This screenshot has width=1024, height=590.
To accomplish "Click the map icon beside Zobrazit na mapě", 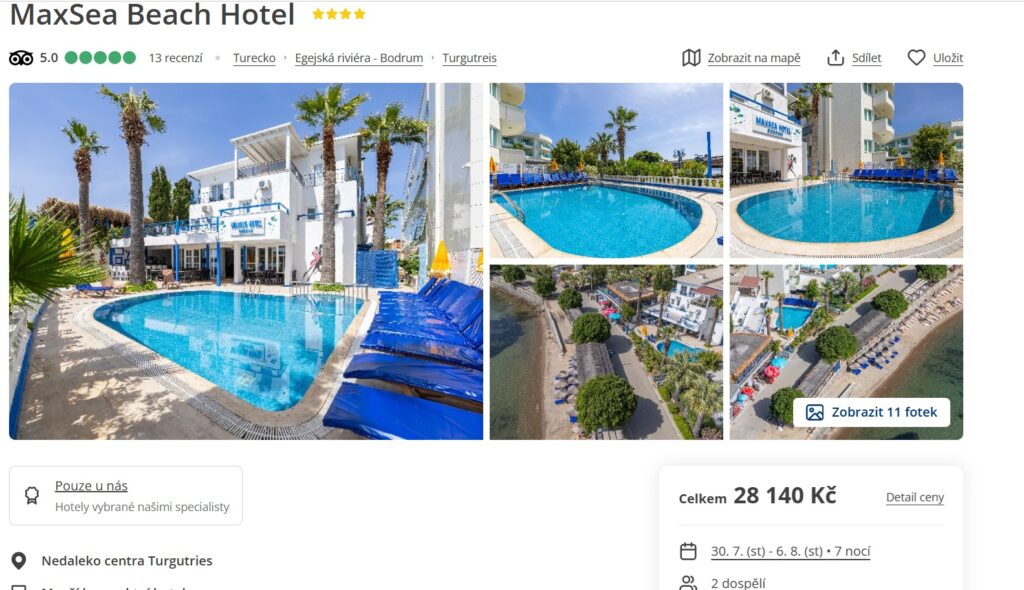I will (691, 58).
